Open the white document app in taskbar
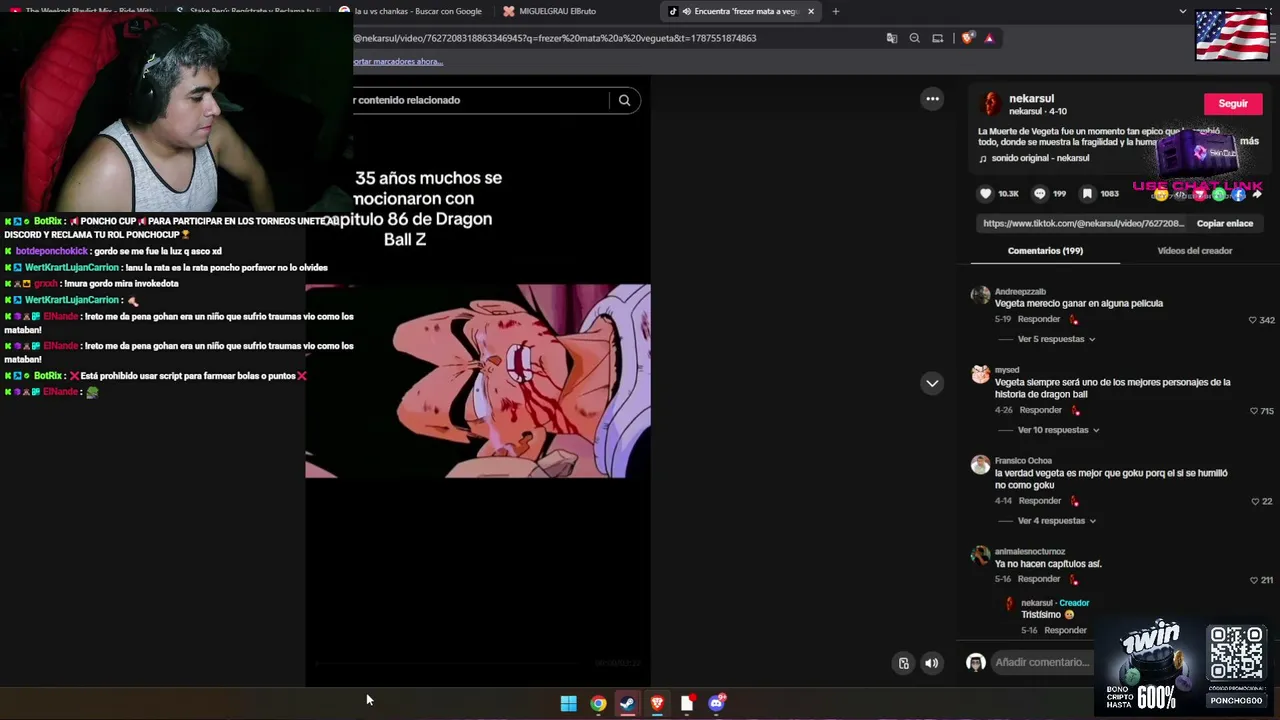The width and height of the screenshot is (1280, 720). coord(687,703)
